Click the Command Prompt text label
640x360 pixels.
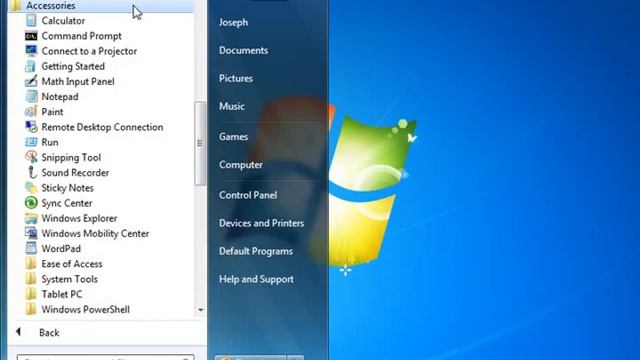[82, 36]
